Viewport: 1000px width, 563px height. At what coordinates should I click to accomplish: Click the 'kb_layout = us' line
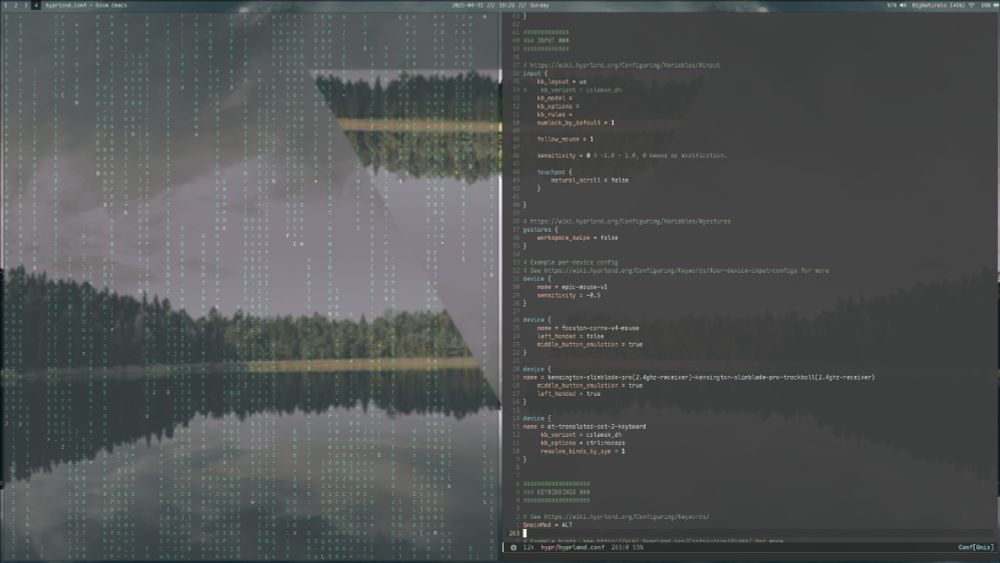point(561,82)
